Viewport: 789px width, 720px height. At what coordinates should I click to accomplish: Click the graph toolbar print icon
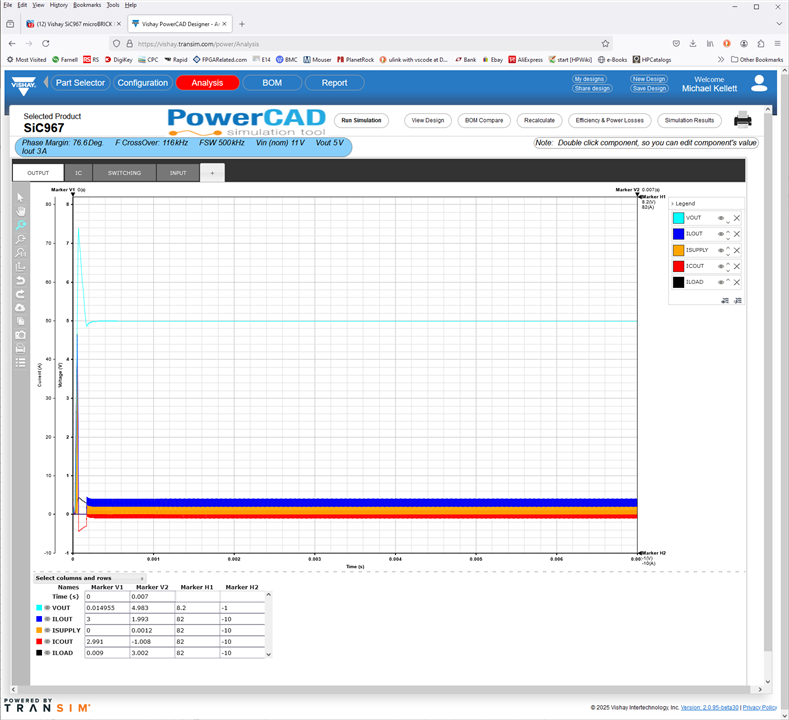[x=20, y=348]
